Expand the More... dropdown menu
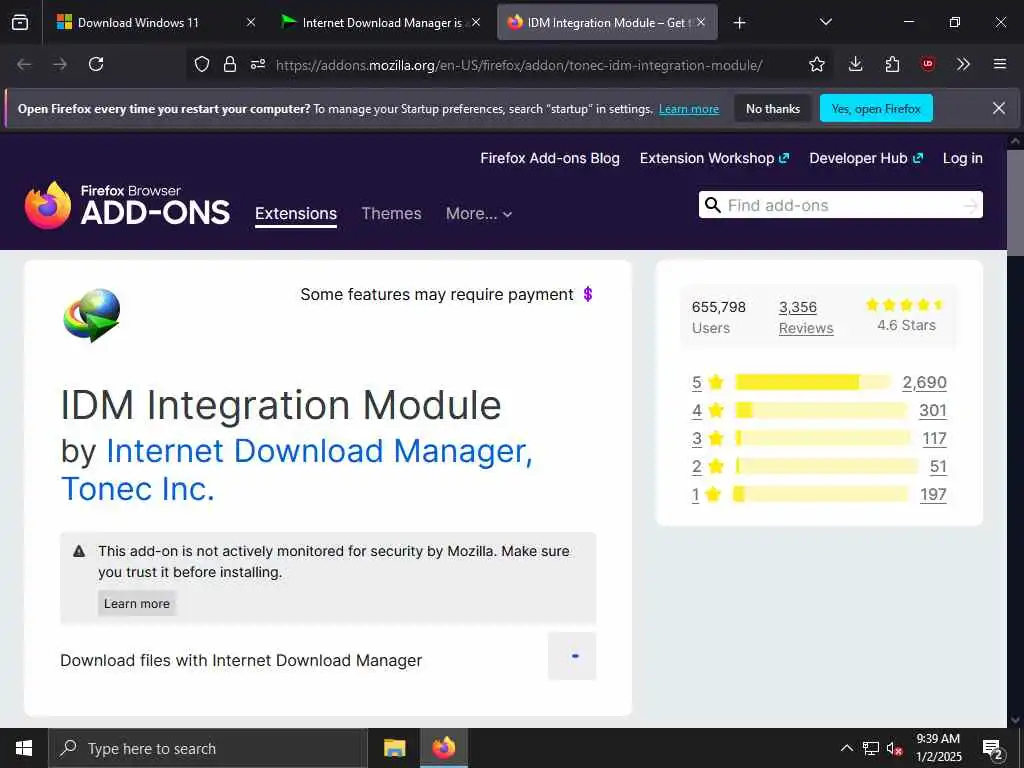The height and width of the screenshot is (768, 1024). pyautogui.click(x=479, y=214)
